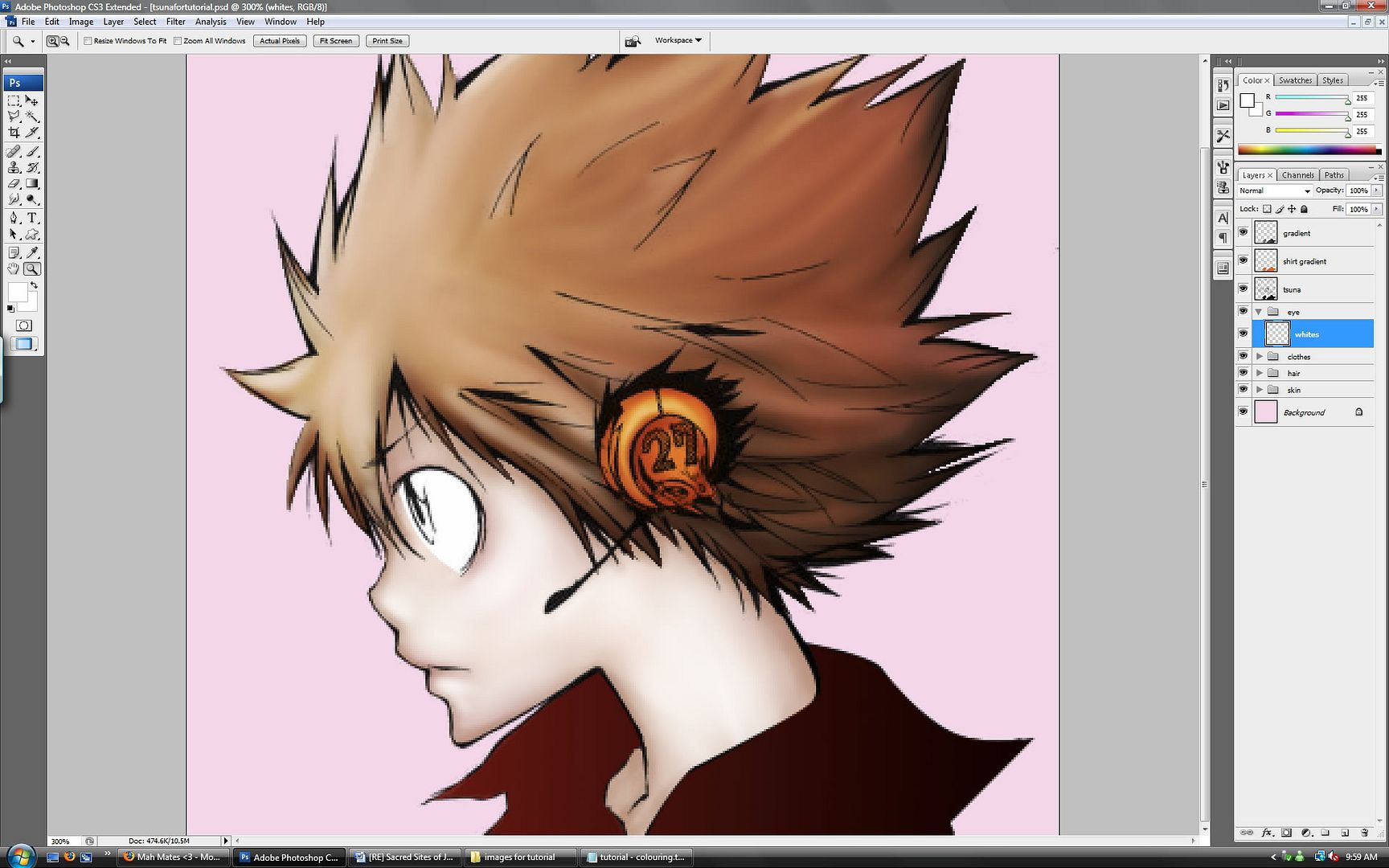Hide the tsuna layer
This screenshot has height=868, width=1389.
point(1244,289)
